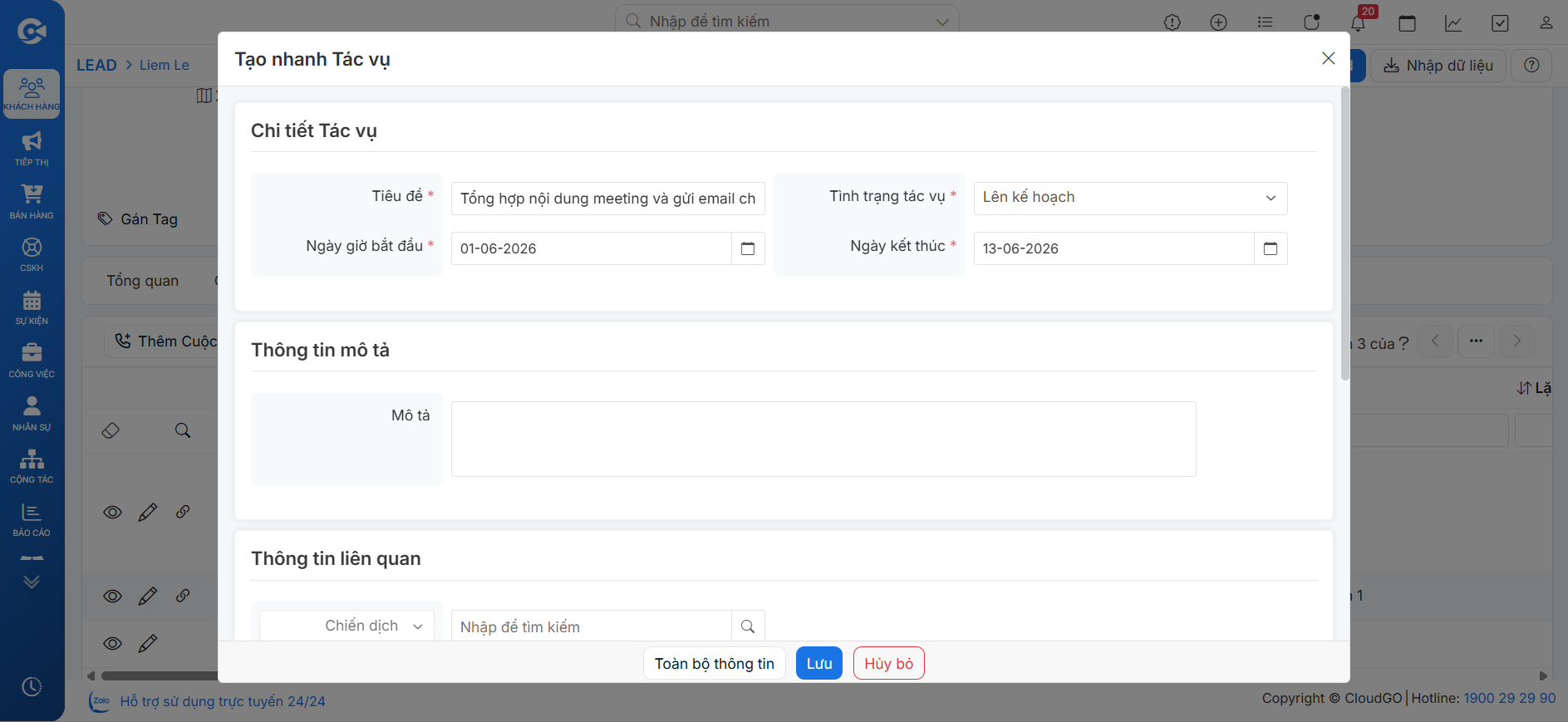Click the clear filter eraser icon
The width and height of the screenshot is (1568, 722).
click(x=111, y=430)
